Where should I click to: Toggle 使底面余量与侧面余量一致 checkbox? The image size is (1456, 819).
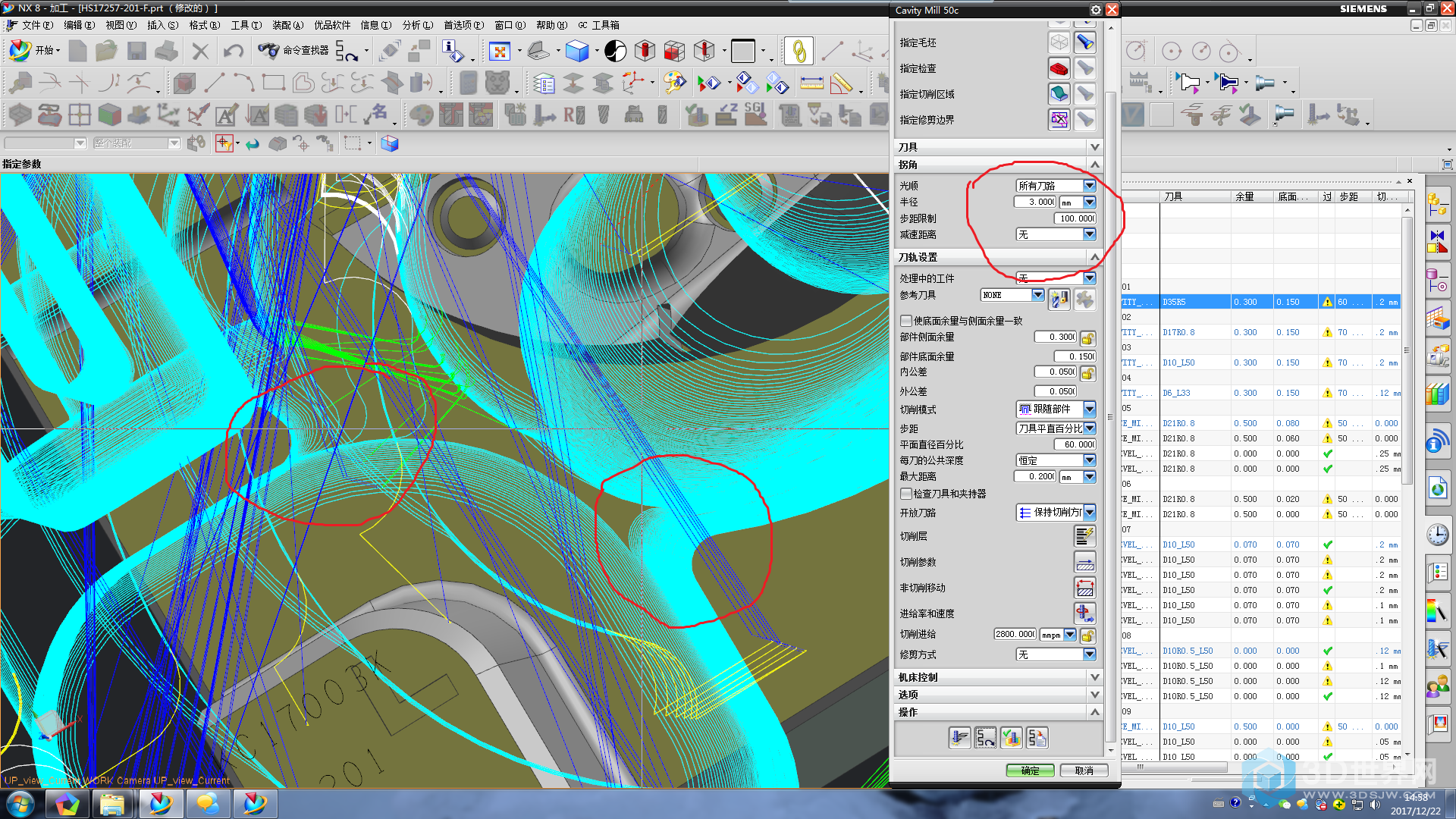pos(905,321)
